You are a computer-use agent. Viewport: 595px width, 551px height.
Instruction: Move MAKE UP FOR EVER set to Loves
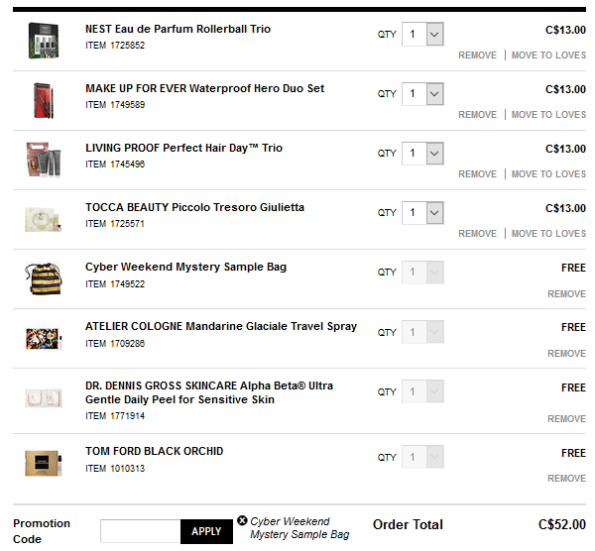pyautogui.click(x=549, y=115)
